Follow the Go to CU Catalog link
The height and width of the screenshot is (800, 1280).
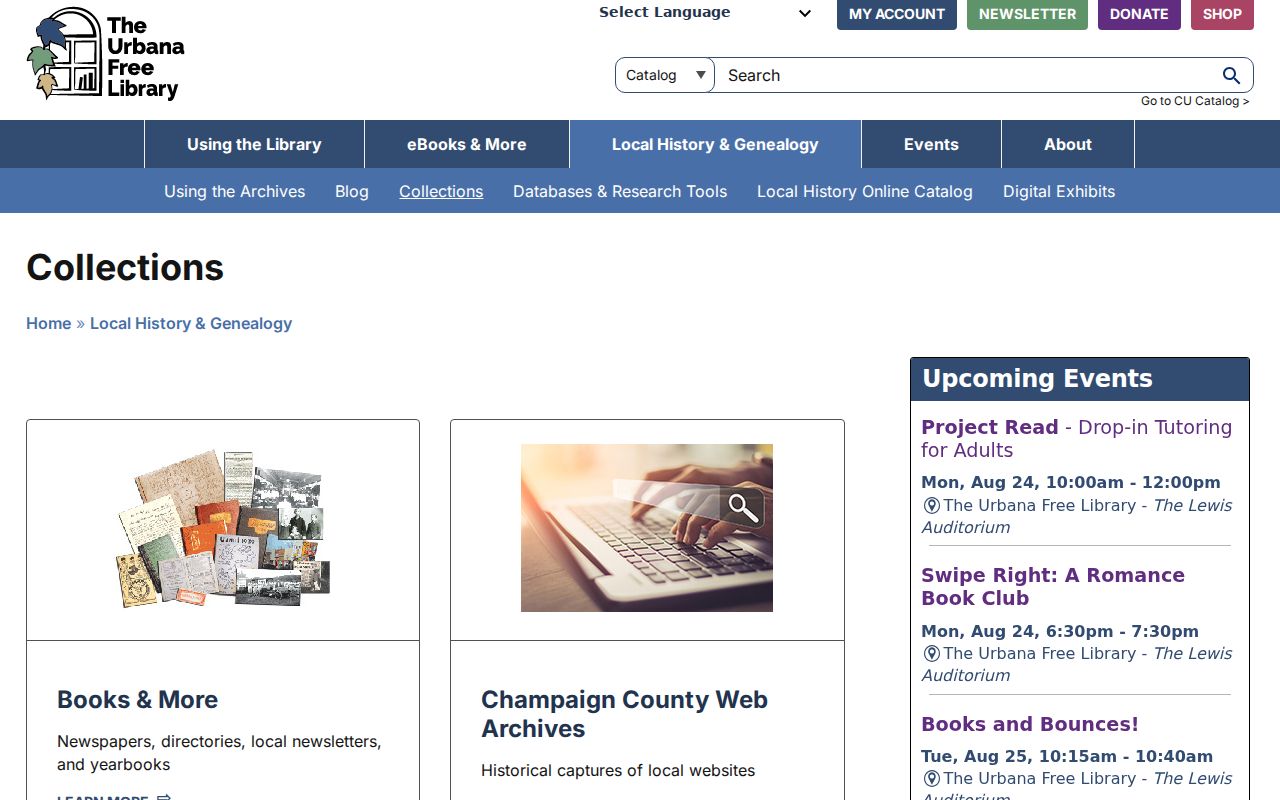[x=1195, y=101]
